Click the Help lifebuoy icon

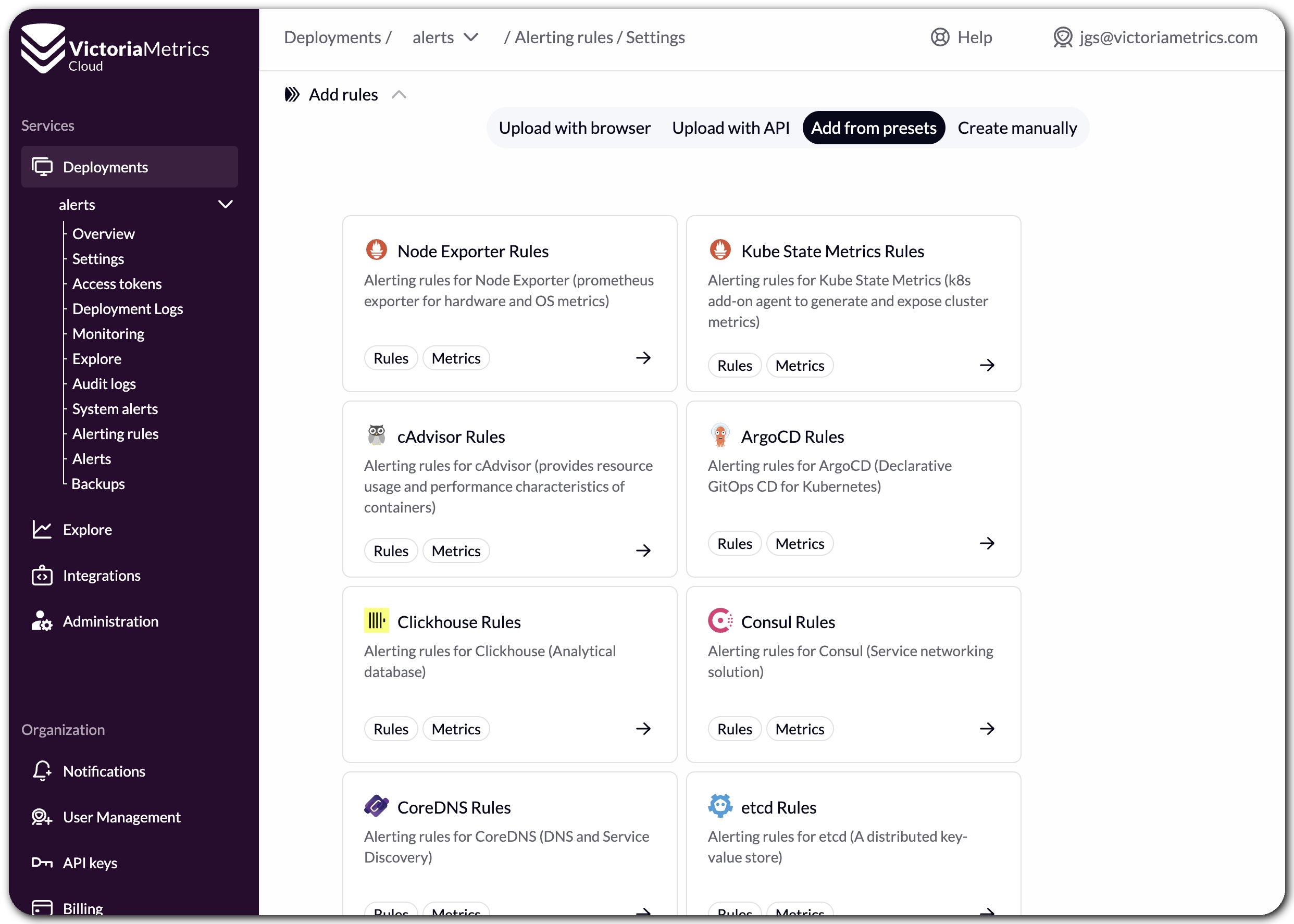click(939, 38)
